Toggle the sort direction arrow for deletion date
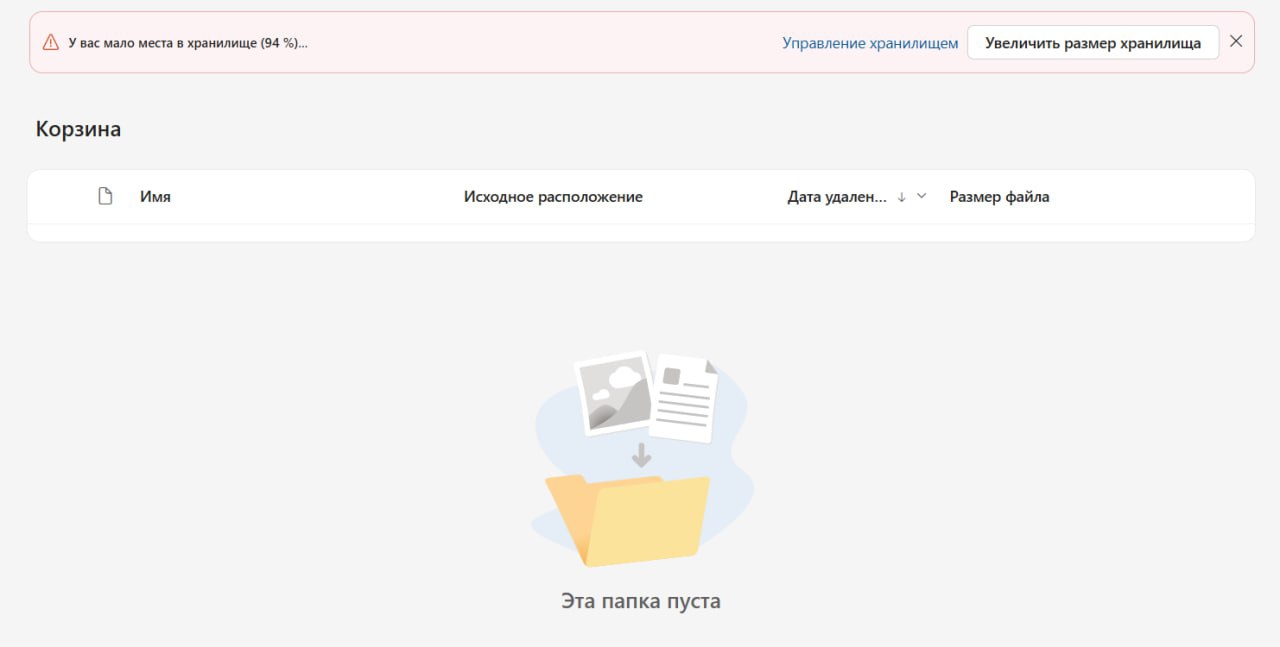Viewport: 1280px width, 647px height. click(x=901, y=197)
